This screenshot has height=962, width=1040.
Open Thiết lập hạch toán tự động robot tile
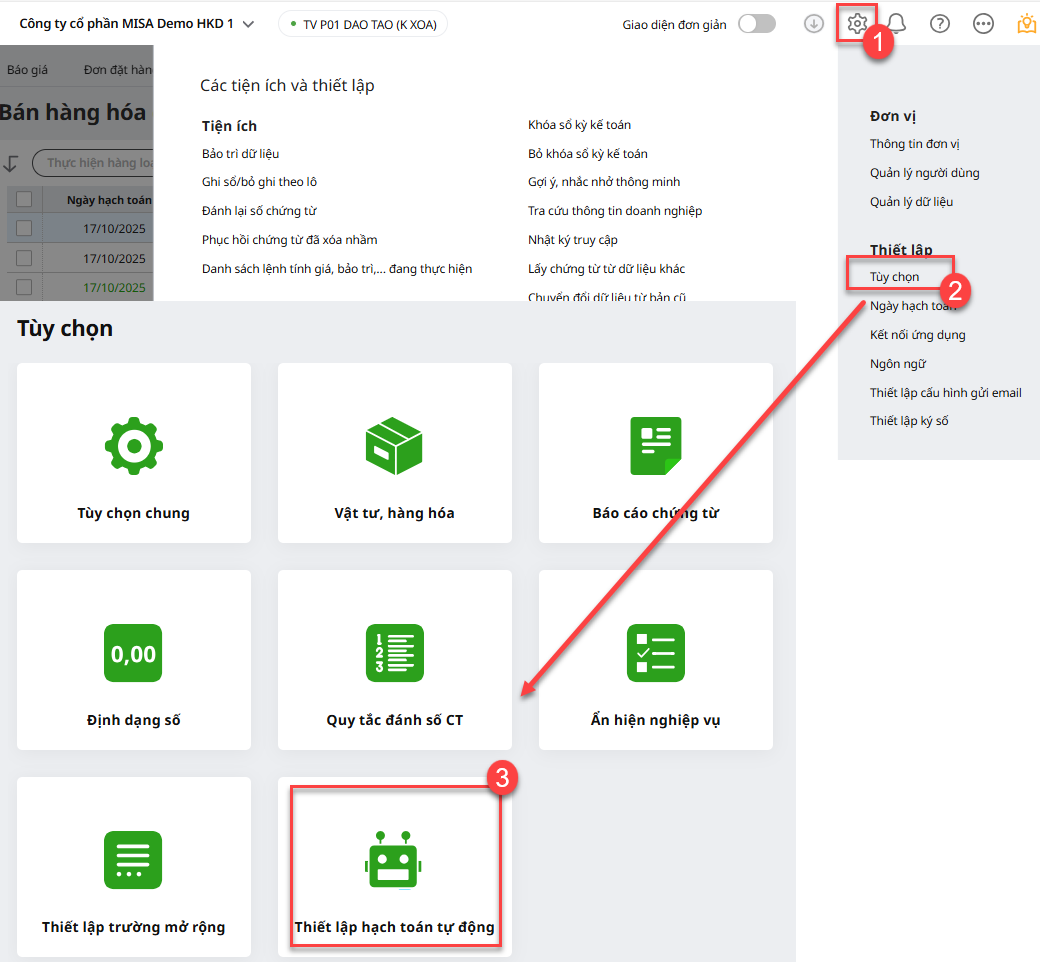pos(394,866)
